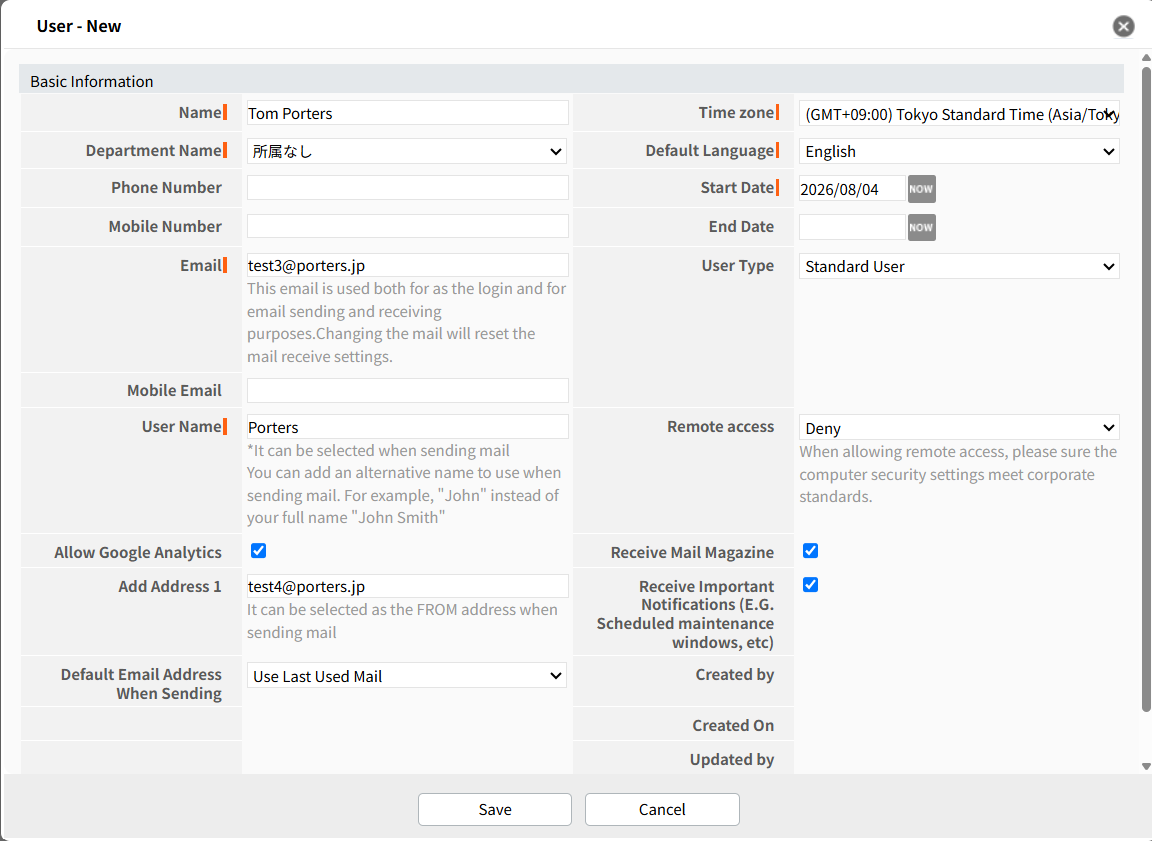This screenshot has width=1152, height=841.
Task: Click the Updated by label
Action: [x=732, y=759]
